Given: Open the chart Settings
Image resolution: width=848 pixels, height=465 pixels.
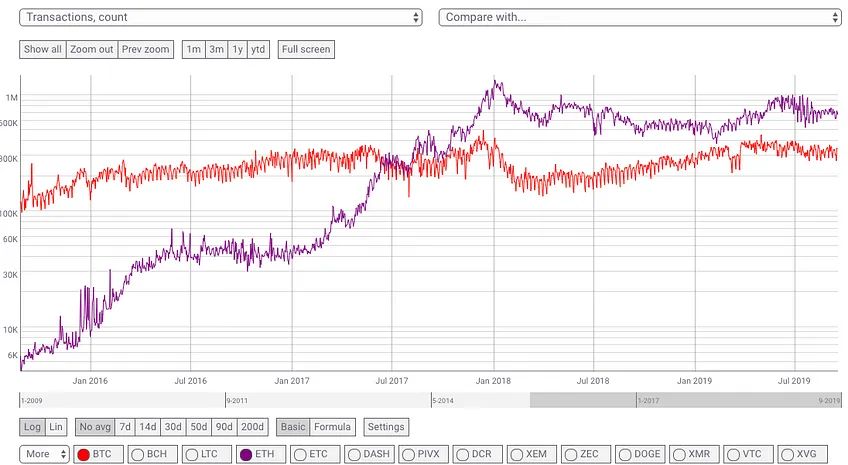Looking at the screenshot, I should coord(386,427).
